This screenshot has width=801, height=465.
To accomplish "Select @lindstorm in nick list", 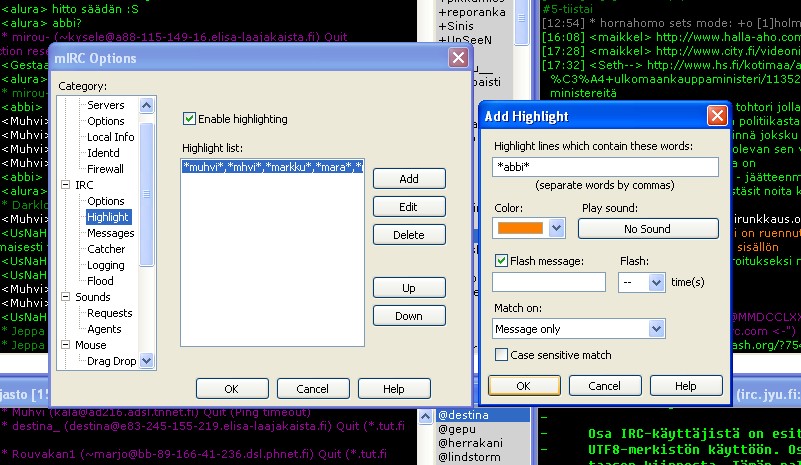I will 469,457.
